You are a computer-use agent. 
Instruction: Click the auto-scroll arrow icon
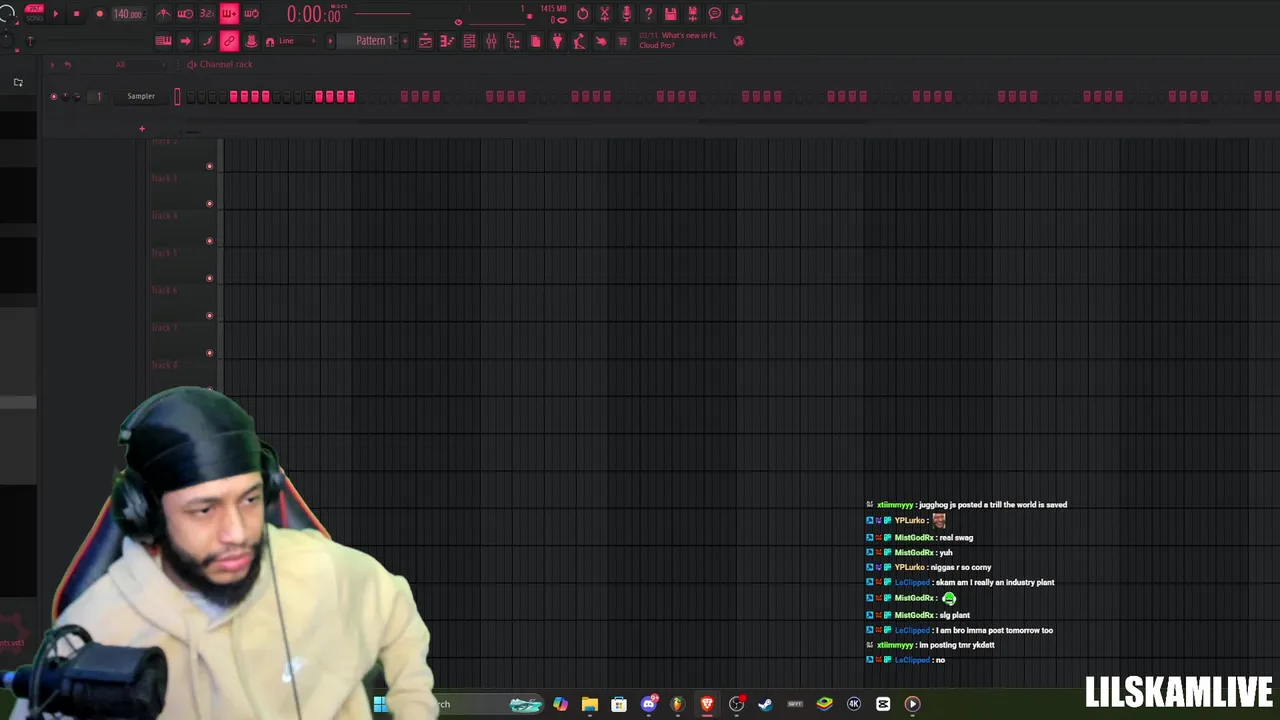185,41
